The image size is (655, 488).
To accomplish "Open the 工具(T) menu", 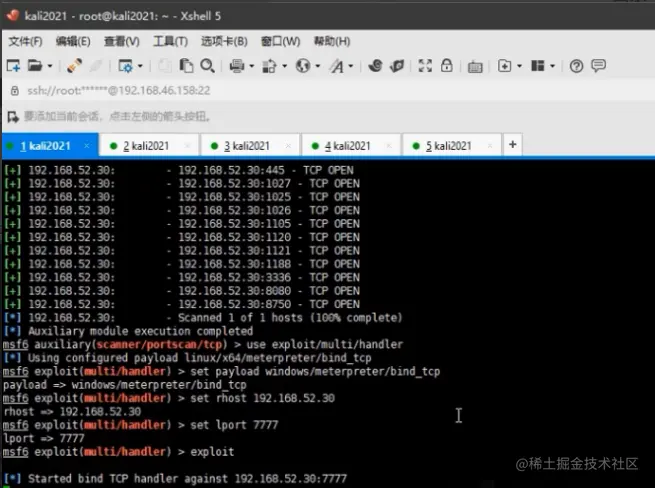I will click(170, 41).
